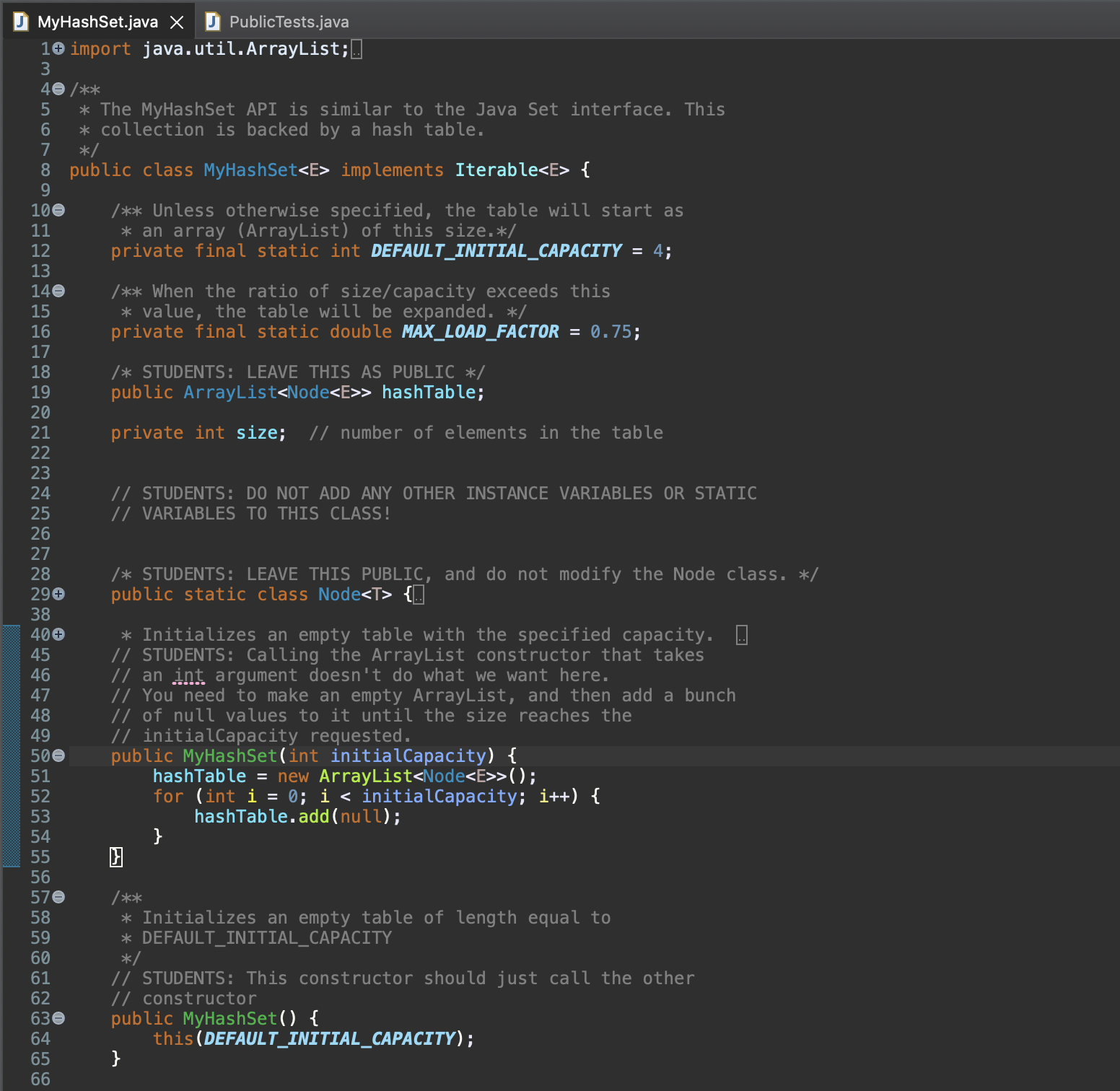
Task: Collapse the comment fold at line 10
Action: 58,210
